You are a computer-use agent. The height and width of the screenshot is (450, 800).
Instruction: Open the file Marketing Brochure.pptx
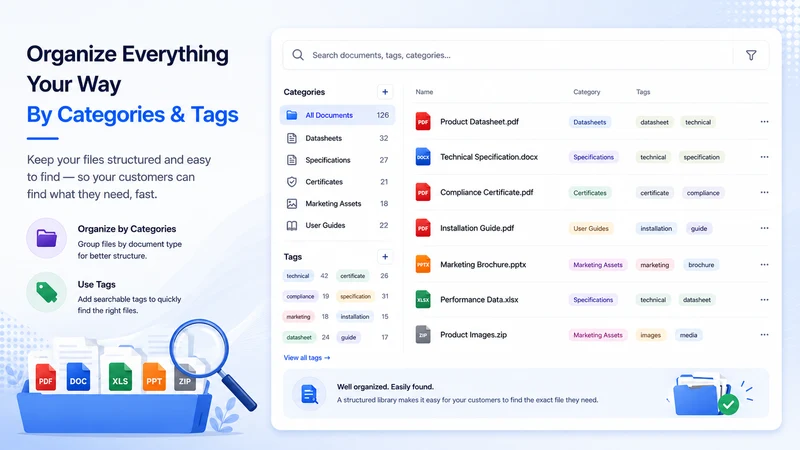[483, 264]
